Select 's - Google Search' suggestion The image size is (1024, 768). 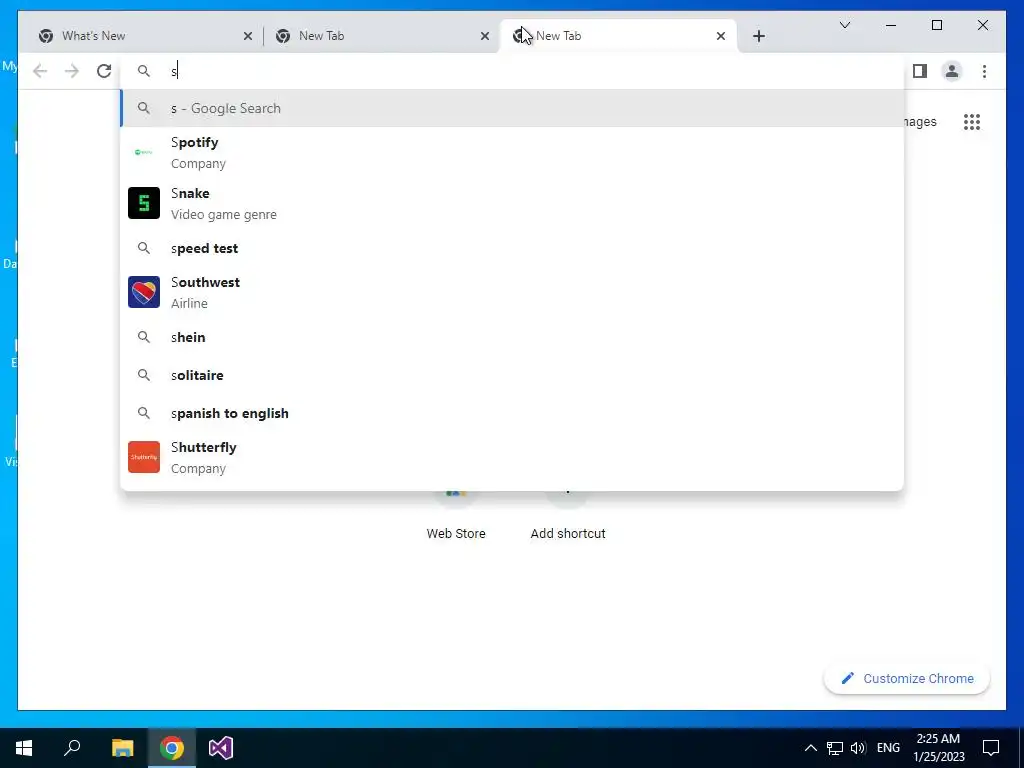point(513,108)
